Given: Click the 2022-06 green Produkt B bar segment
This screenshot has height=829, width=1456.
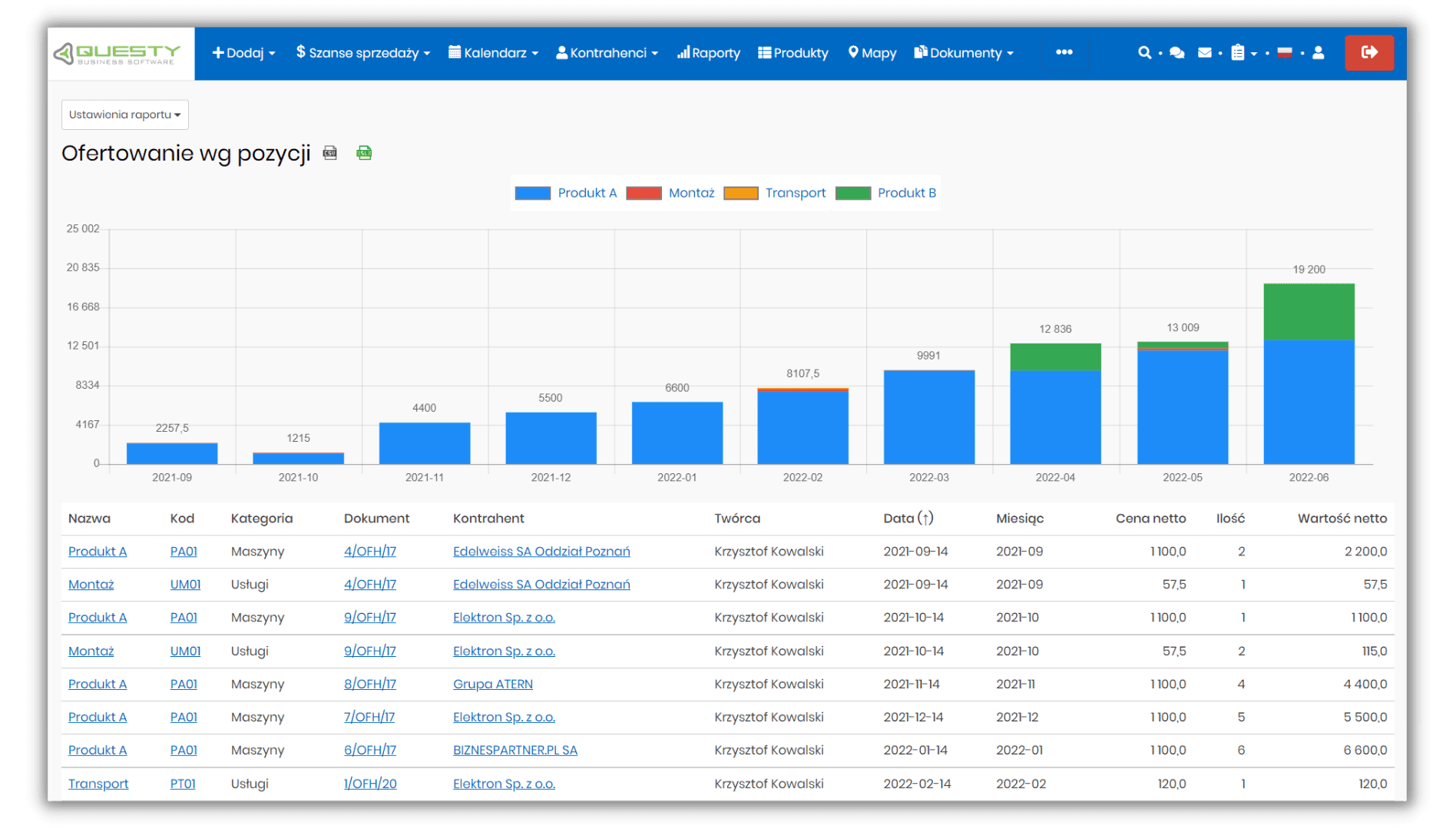Looking at the screenshot, I should click(x=1309, y=312).
